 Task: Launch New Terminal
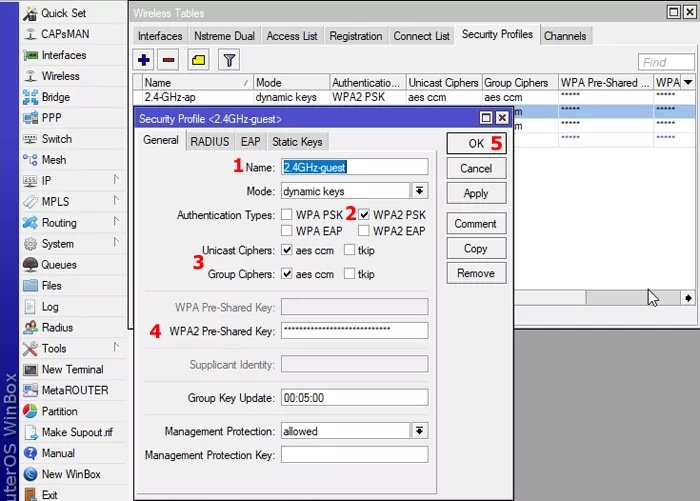click(x=74, y=370)
